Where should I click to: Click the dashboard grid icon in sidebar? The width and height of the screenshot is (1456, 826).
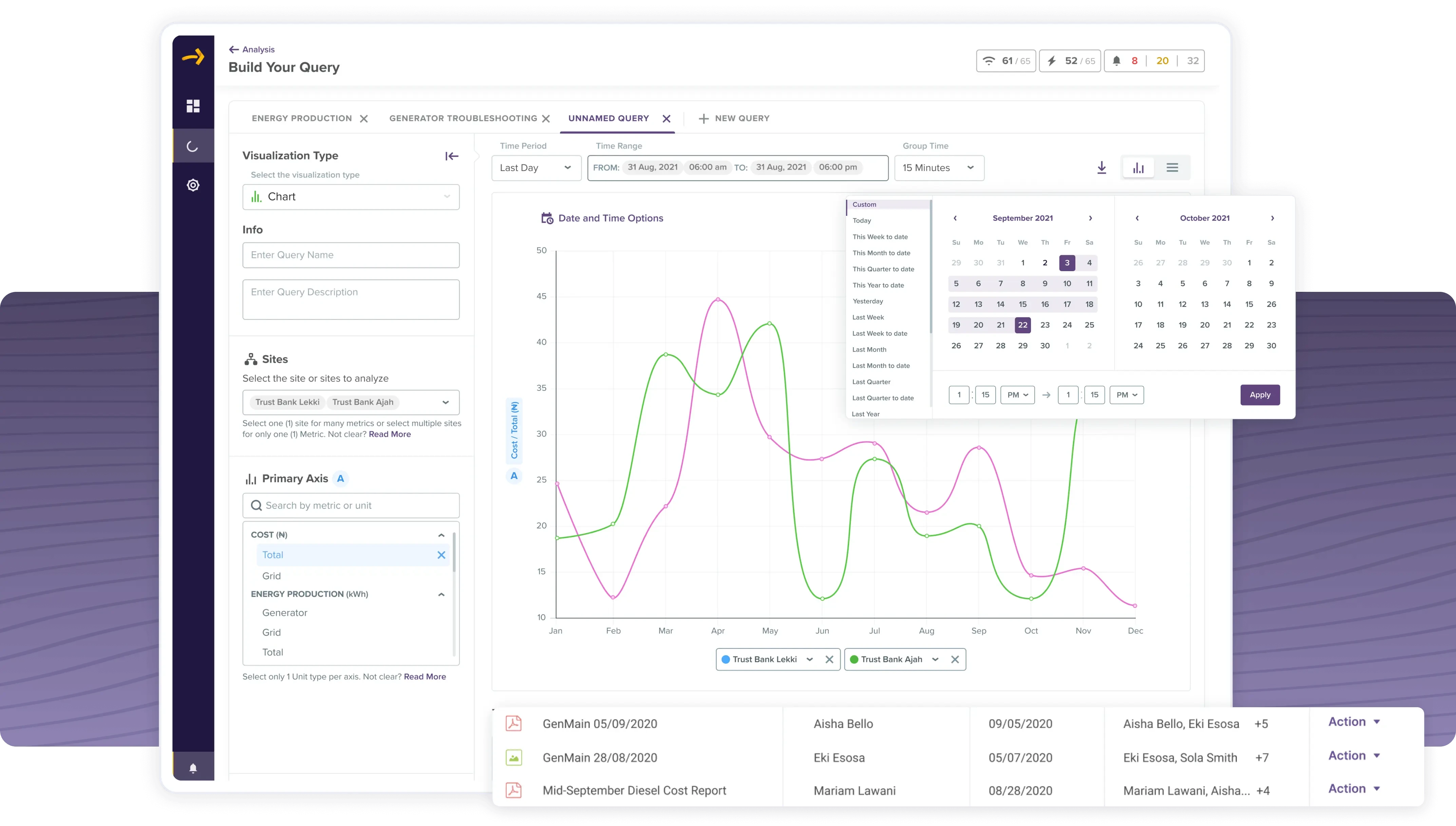[193, 106]
